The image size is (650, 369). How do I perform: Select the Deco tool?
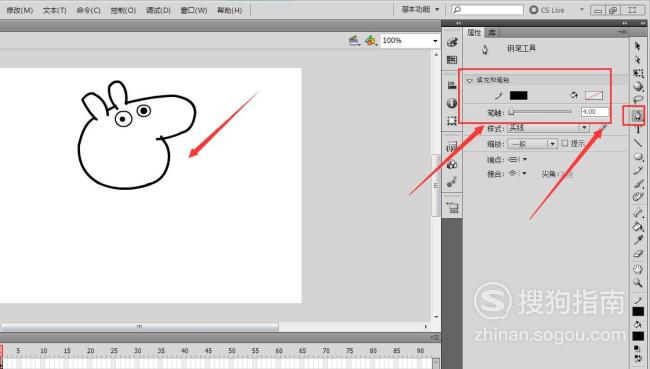click(638, 197)
